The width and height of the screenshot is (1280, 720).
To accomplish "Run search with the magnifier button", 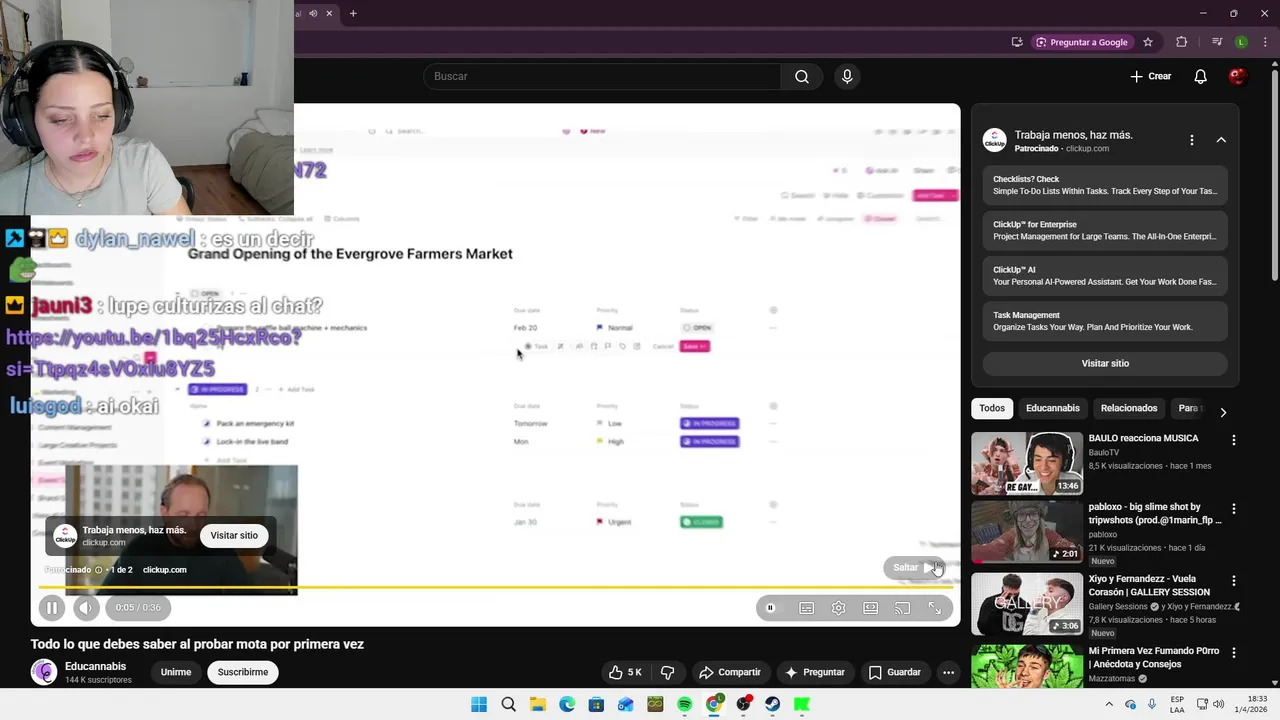I will point(801,76).
